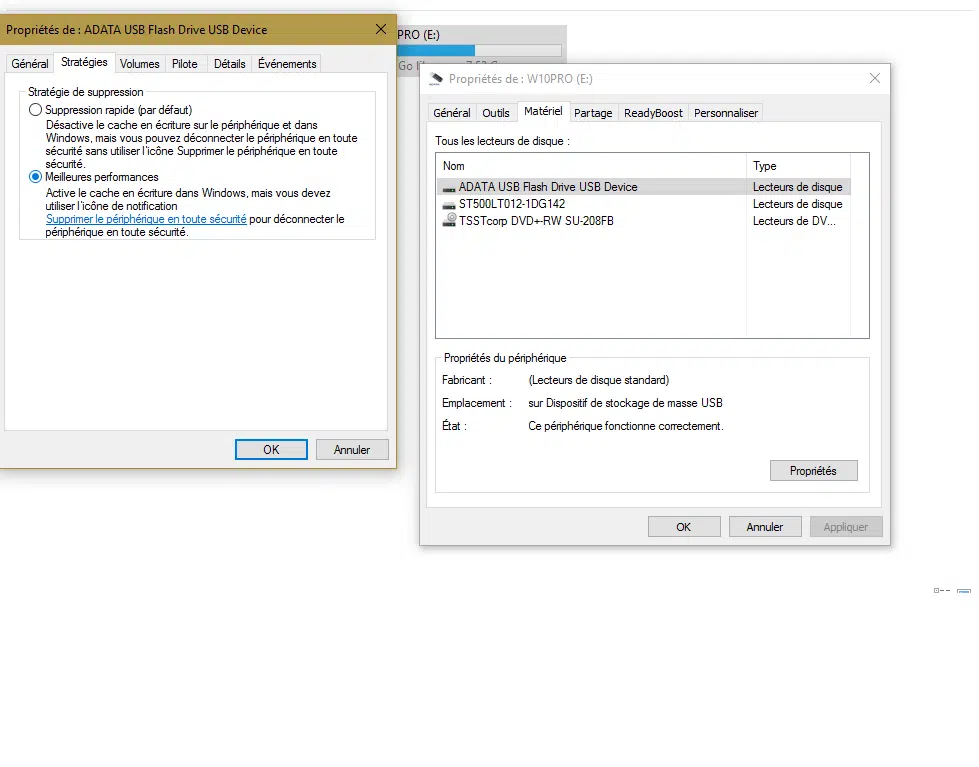
Task: Open the Personnaliser tab
Action: point(726,113)
